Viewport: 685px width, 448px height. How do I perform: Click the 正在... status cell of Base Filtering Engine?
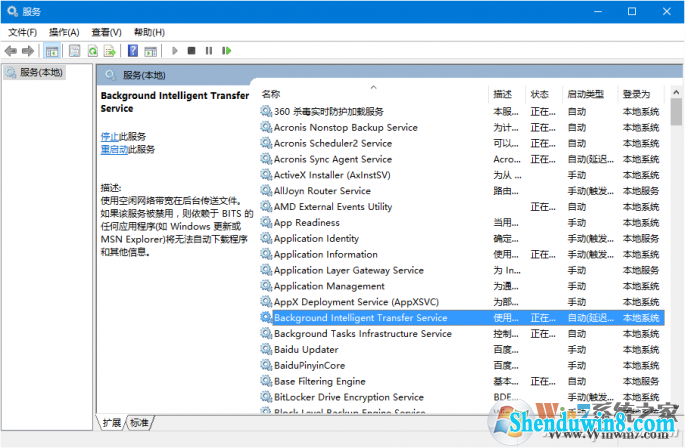[x=543, y=382]
